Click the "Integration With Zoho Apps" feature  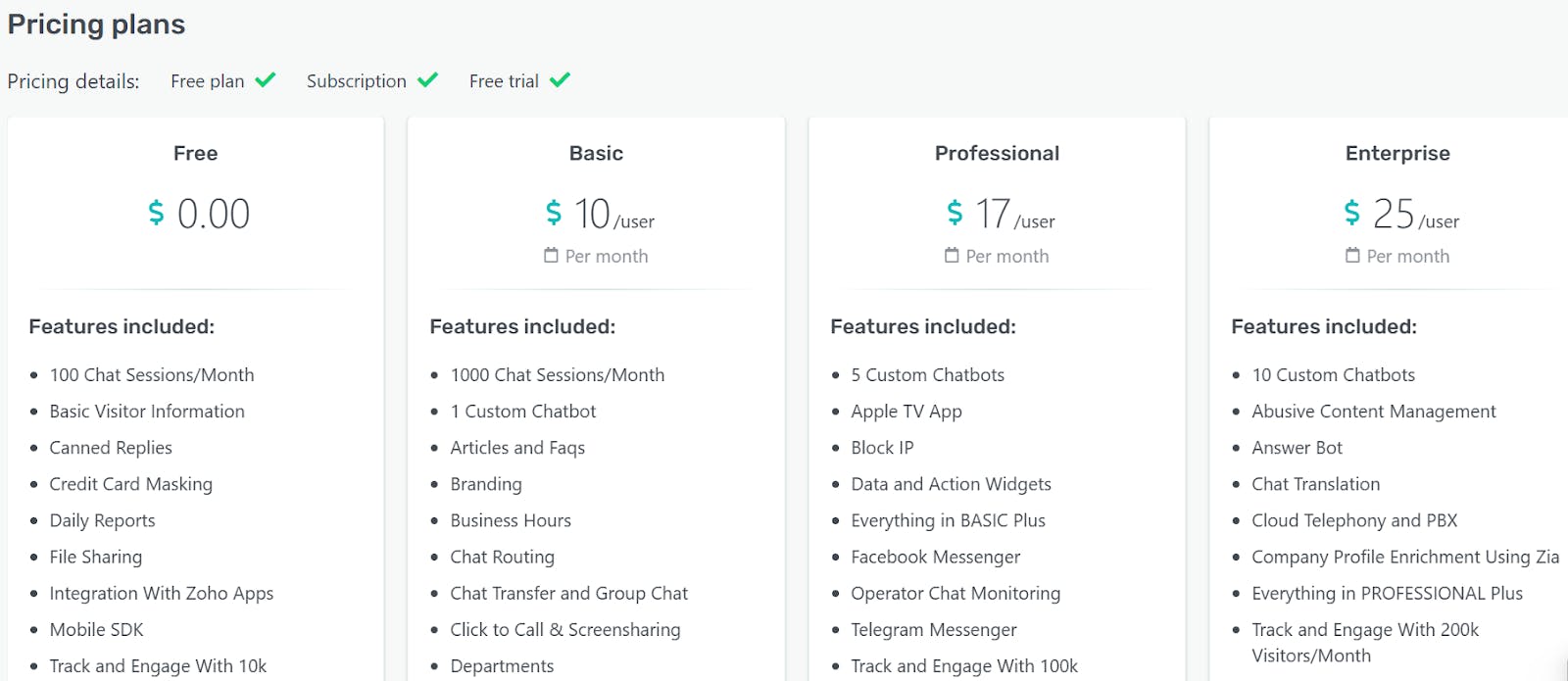(x=162, y=593)
